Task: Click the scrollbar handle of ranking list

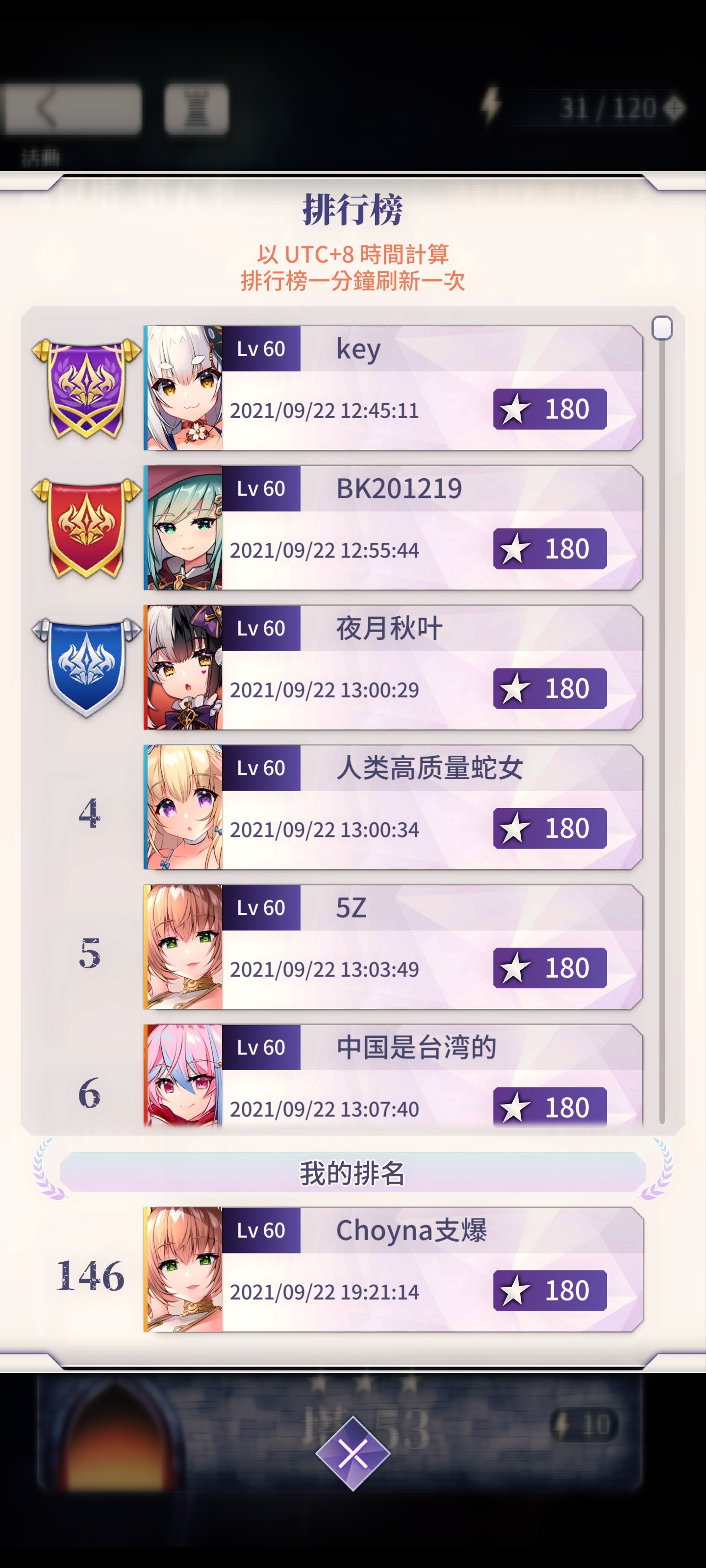Action: 661,328
